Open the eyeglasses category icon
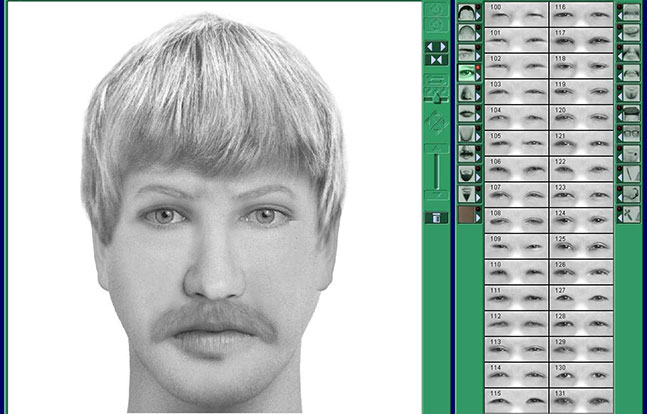647x414 pixels. pyautogui.click(x=631, y=133)
